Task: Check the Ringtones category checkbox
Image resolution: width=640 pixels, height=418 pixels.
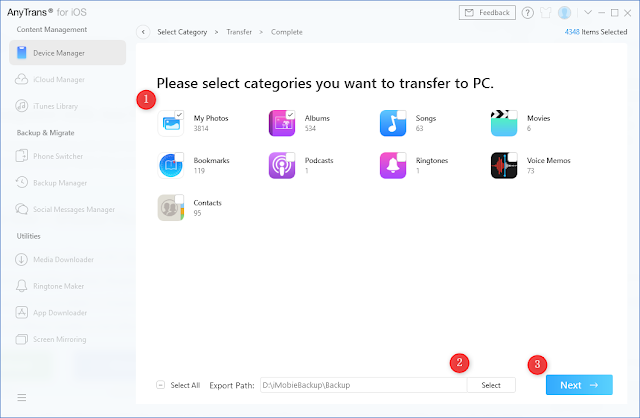Action: point(401,157)
